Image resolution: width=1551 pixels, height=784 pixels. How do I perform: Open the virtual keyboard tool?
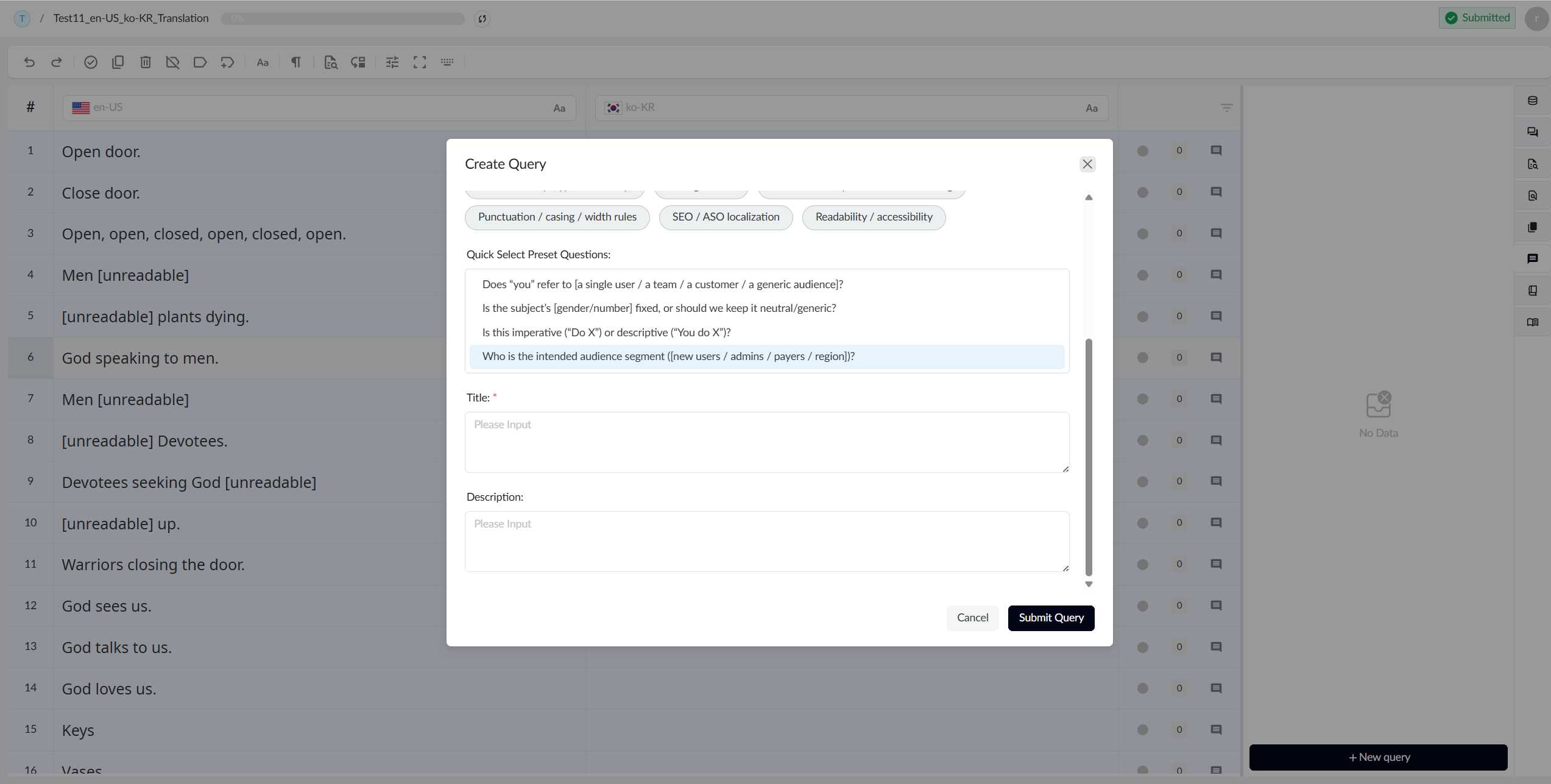tap(448, 62)
